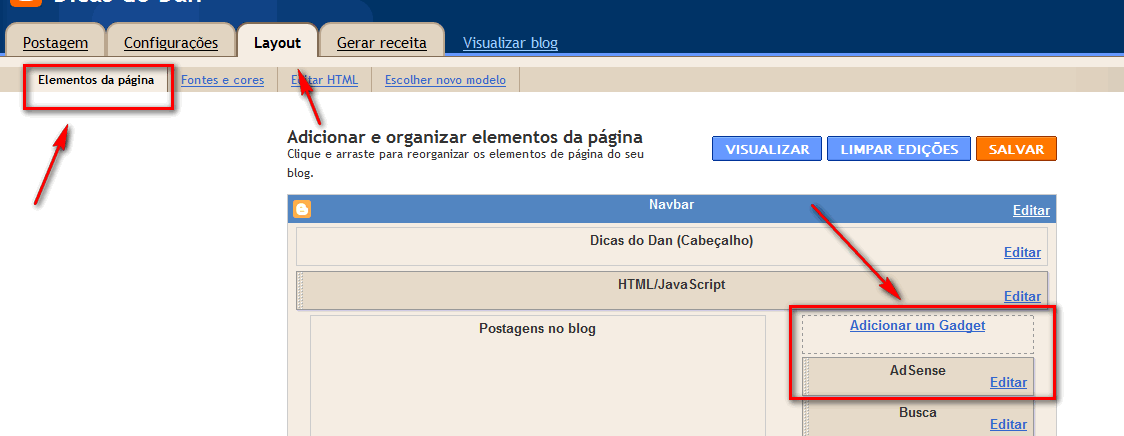The width and height of the screenshot is (1124, 436).
Task: Open the Fontes e cores sub-tab
Action: coord(222,80)
